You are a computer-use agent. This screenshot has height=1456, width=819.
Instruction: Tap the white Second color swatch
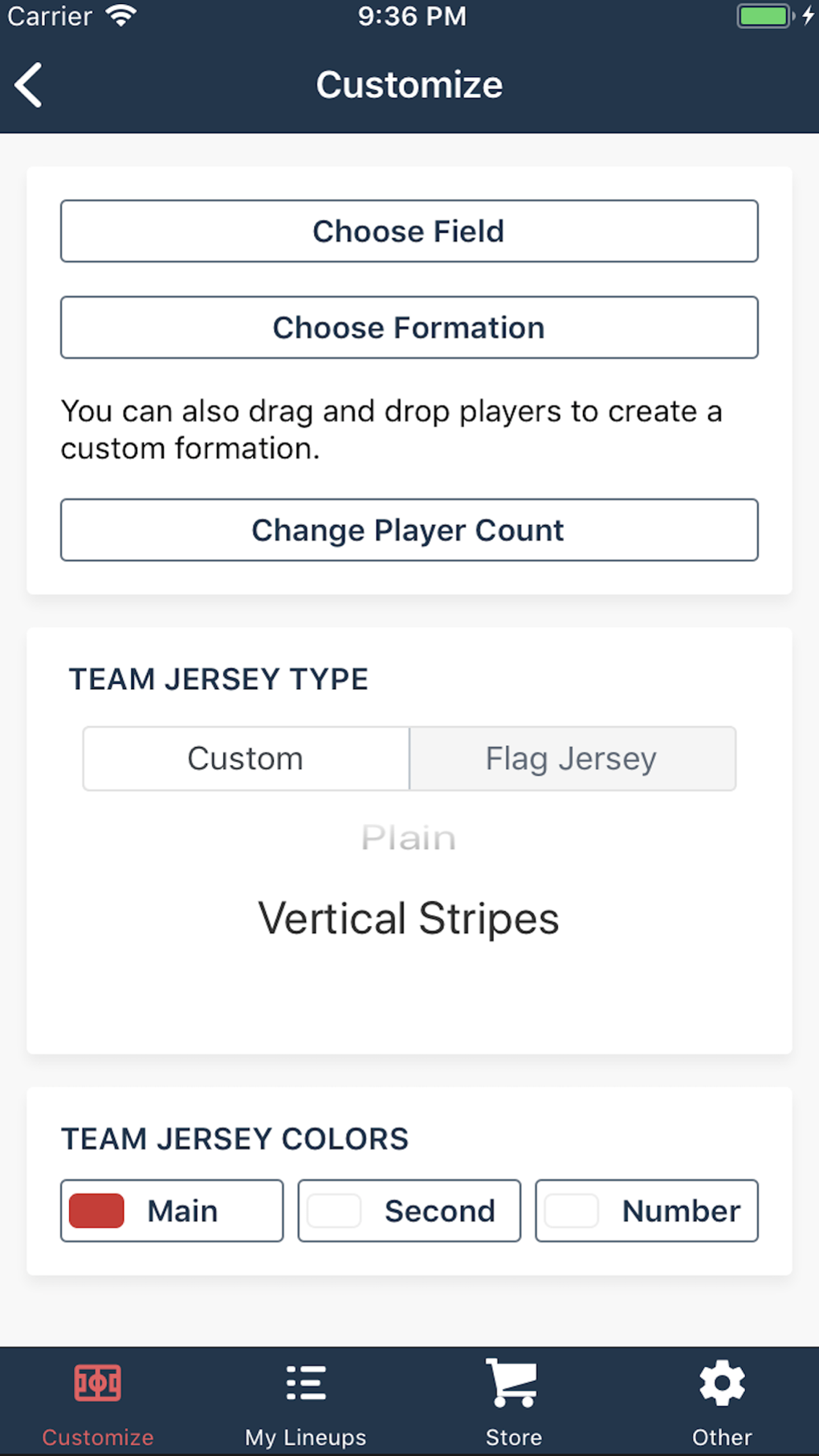coord(334,1211)
